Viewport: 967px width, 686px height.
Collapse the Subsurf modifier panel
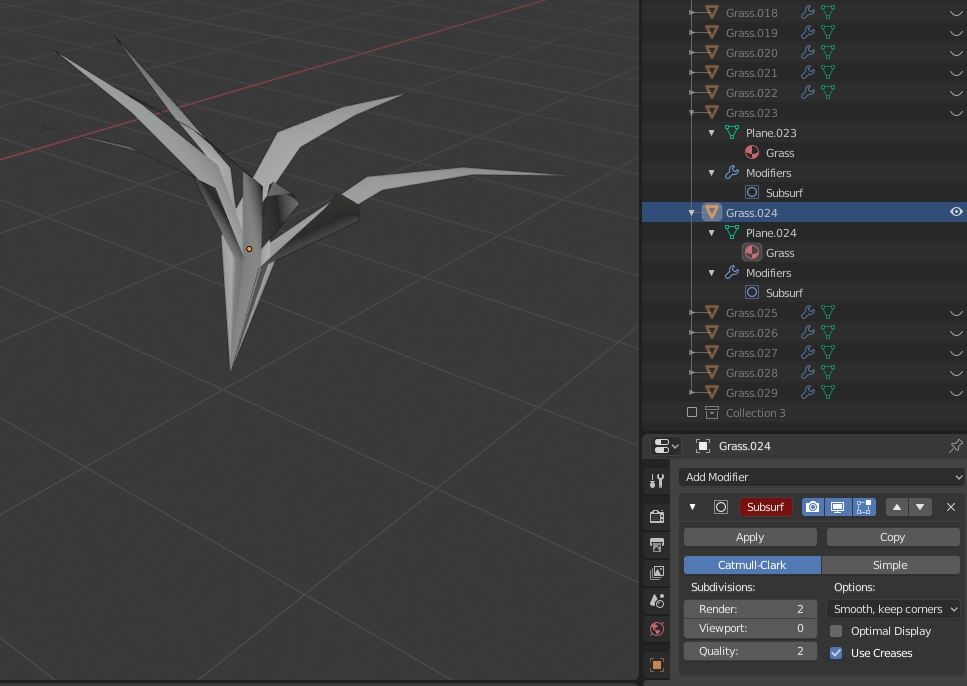pyautogui.click(x=692, y=507)
